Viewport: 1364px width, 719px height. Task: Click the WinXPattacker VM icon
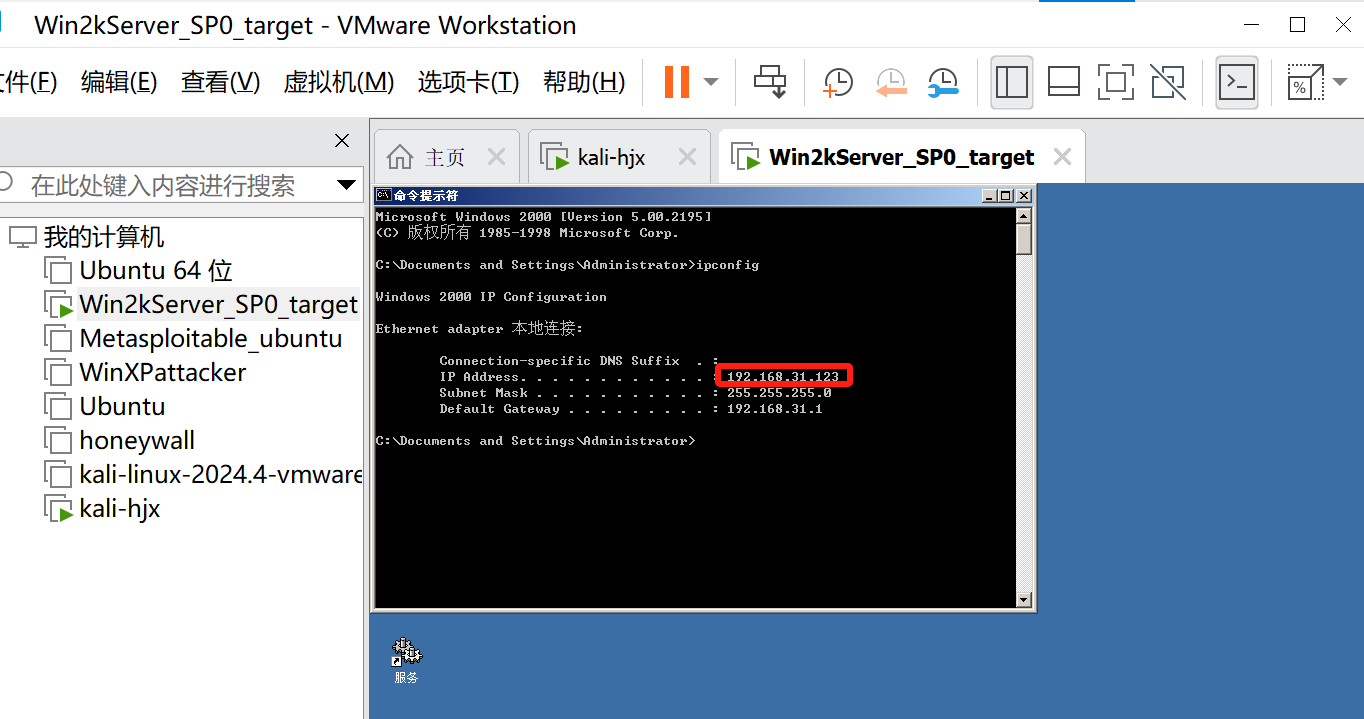click(58, 373)
